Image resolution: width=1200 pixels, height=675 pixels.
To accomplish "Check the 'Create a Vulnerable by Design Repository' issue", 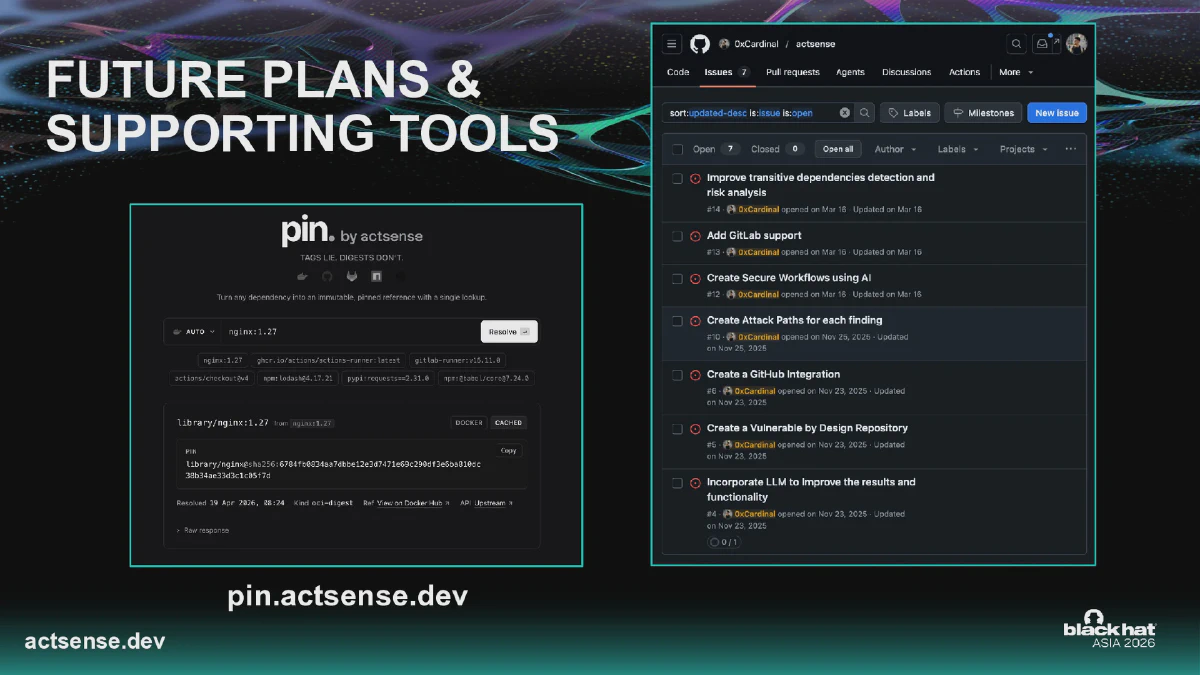I will coord(677,428).
